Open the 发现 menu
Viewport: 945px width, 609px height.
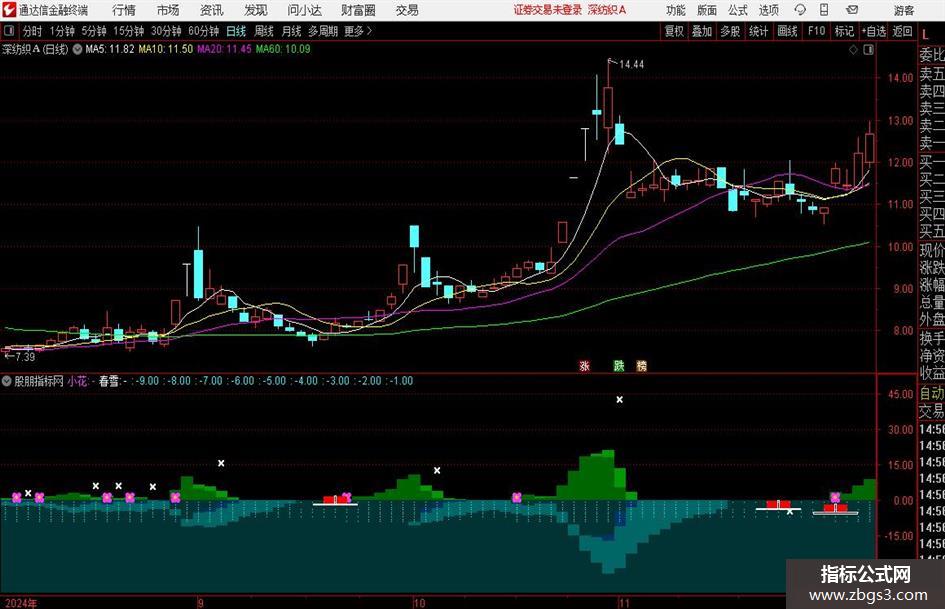(256, 10)
